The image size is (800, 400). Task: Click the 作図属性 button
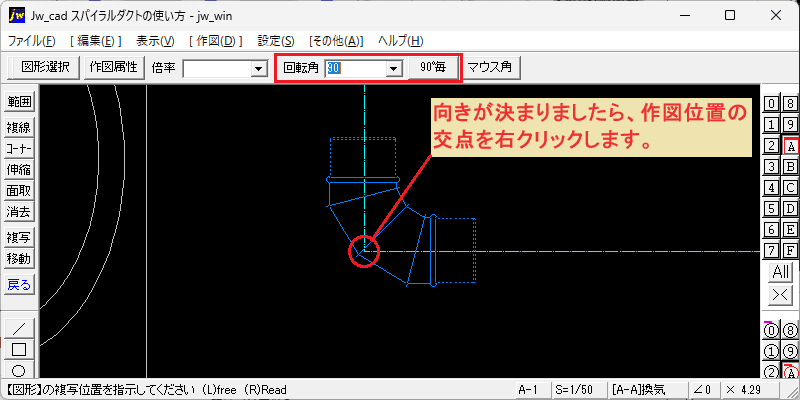(114, 67)
